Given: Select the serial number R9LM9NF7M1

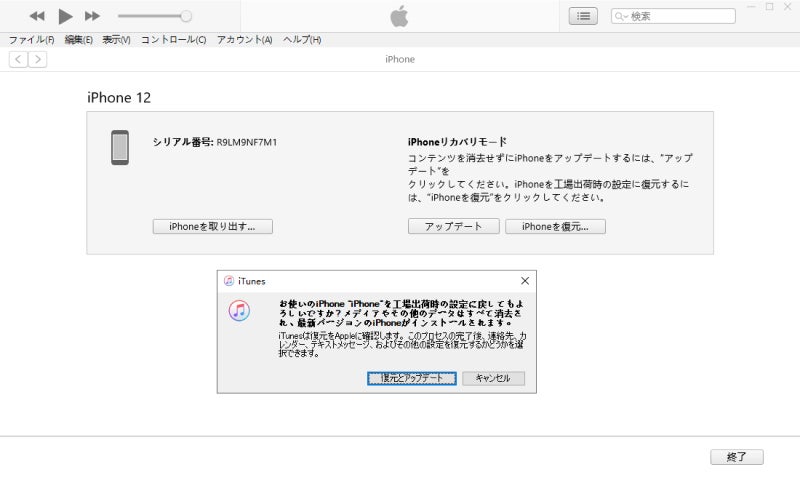Looking at the screenshot, I should point(246,142).
